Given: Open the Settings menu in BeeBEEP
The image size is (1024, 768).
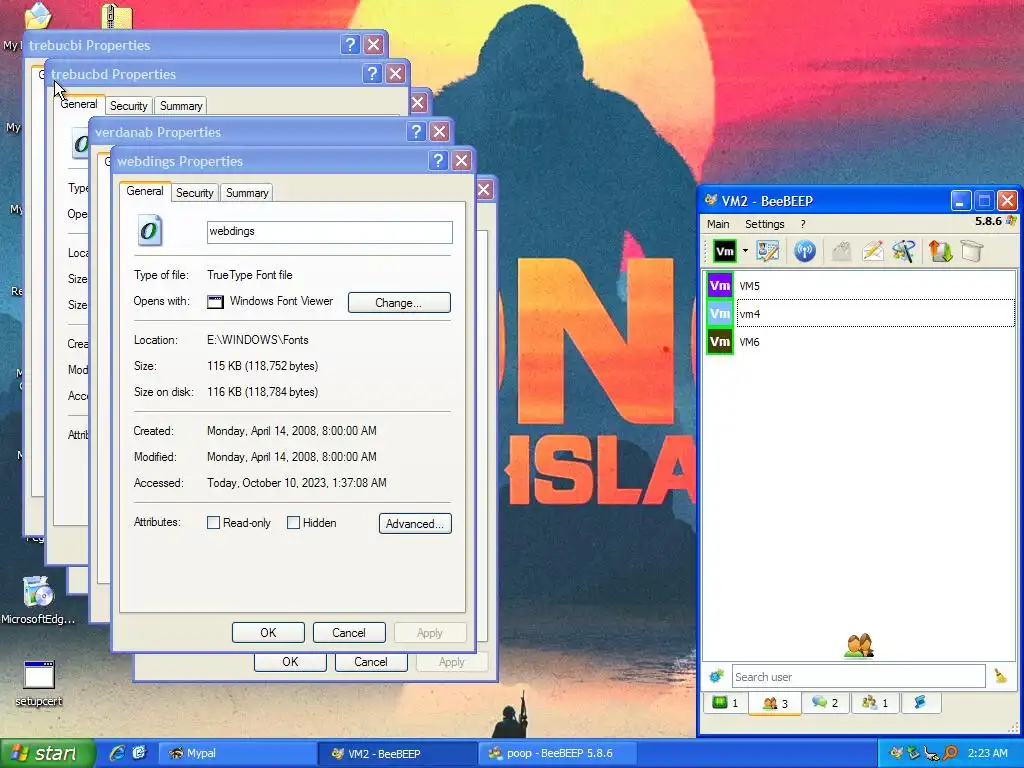Looking at the screenshot, I should tap(765, 224).
